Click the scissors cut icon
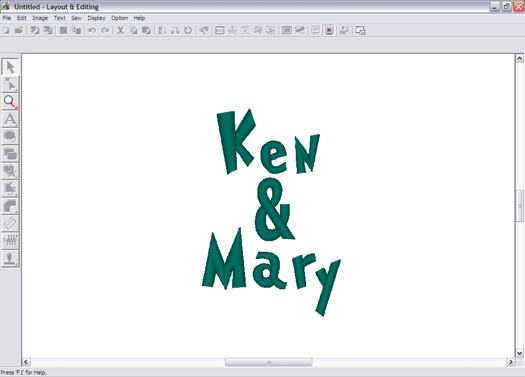The image size is (525, 377). [121, 30]
